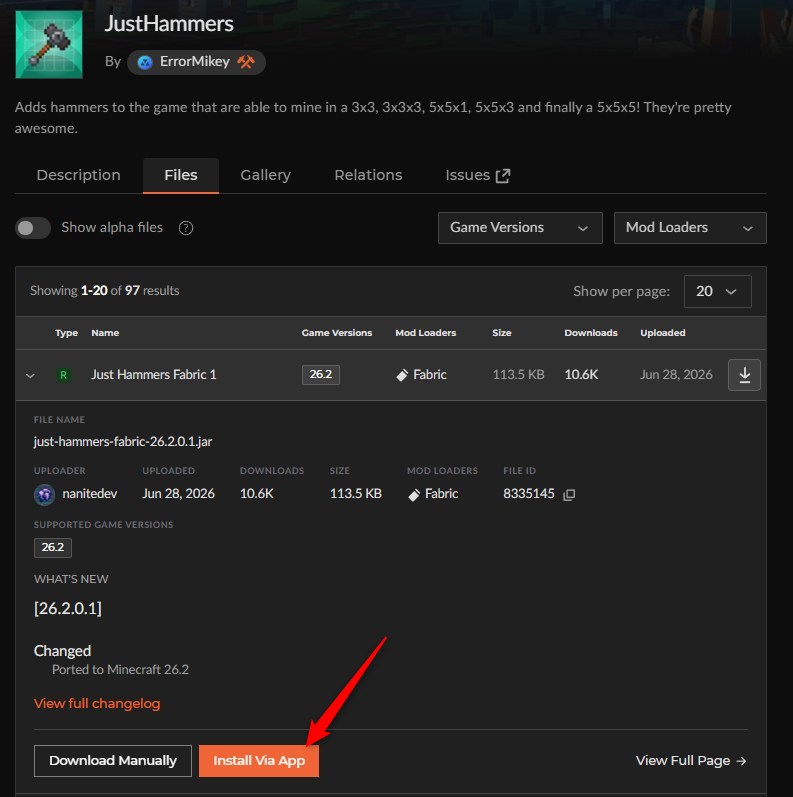Click ErrorMikey's blue avatar icon

click(145, 63)
